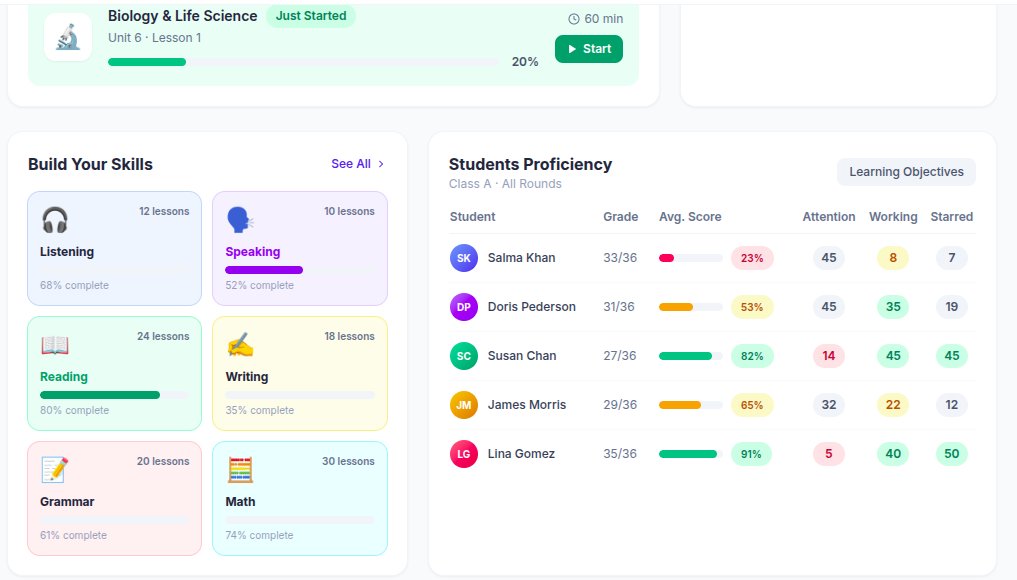
Task: Click the Just Started status badge
Action: click(311, 16)
